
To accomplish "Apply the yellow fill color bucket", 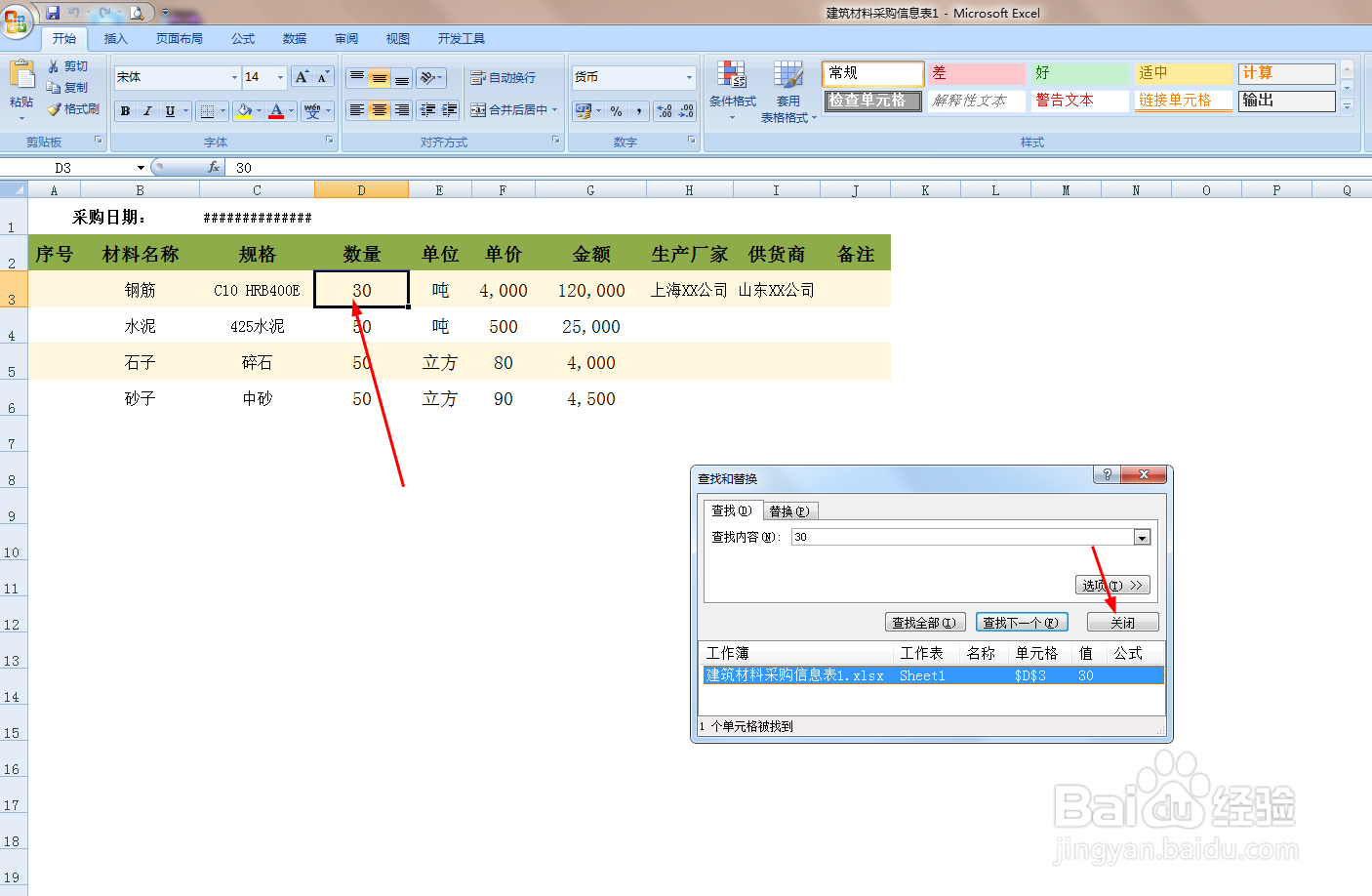I will [244, 111].
